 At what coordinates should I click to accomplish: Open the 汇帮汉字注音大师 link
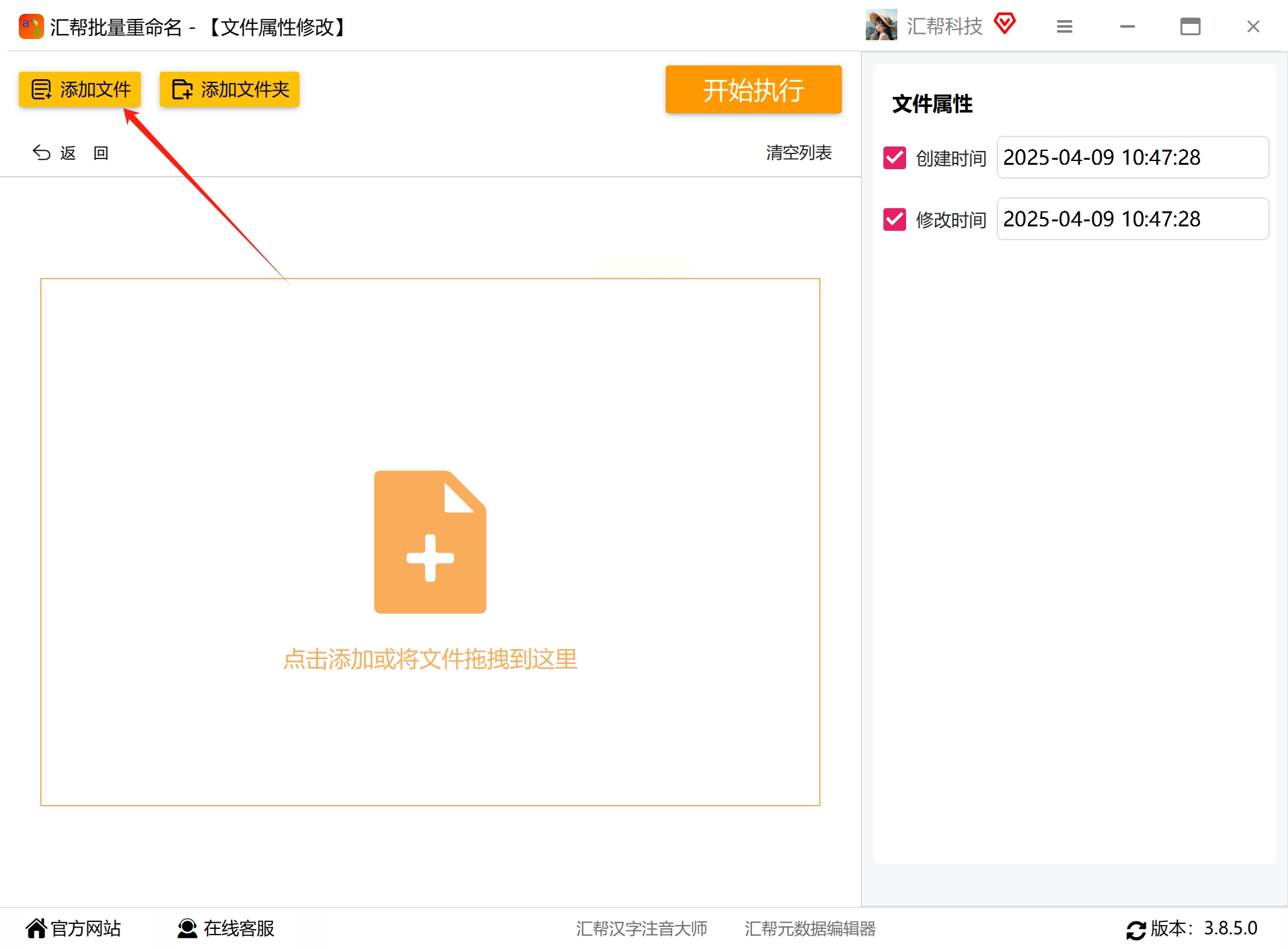coord(641,928)
